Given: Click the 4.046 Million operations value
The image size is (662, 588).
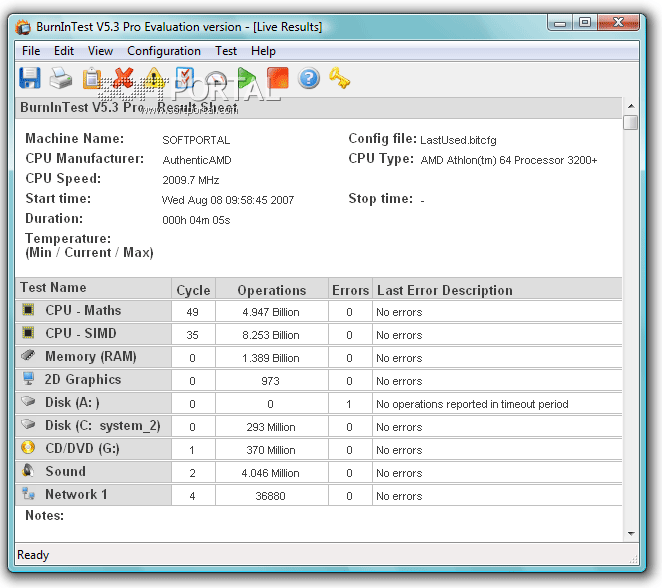Looking at the screenshot, I should coord(271,473).
